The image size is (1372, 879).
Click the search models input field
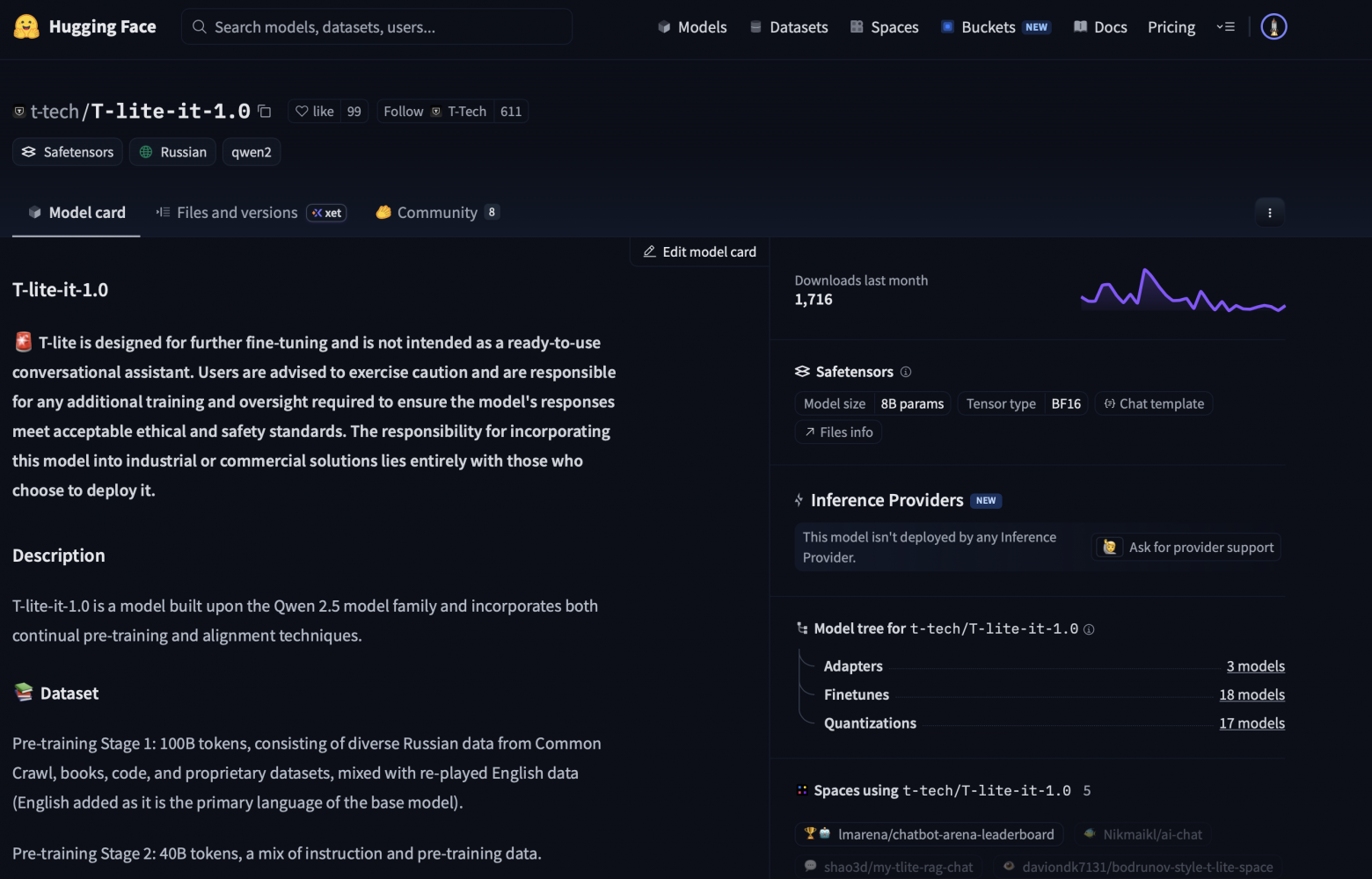376,27
